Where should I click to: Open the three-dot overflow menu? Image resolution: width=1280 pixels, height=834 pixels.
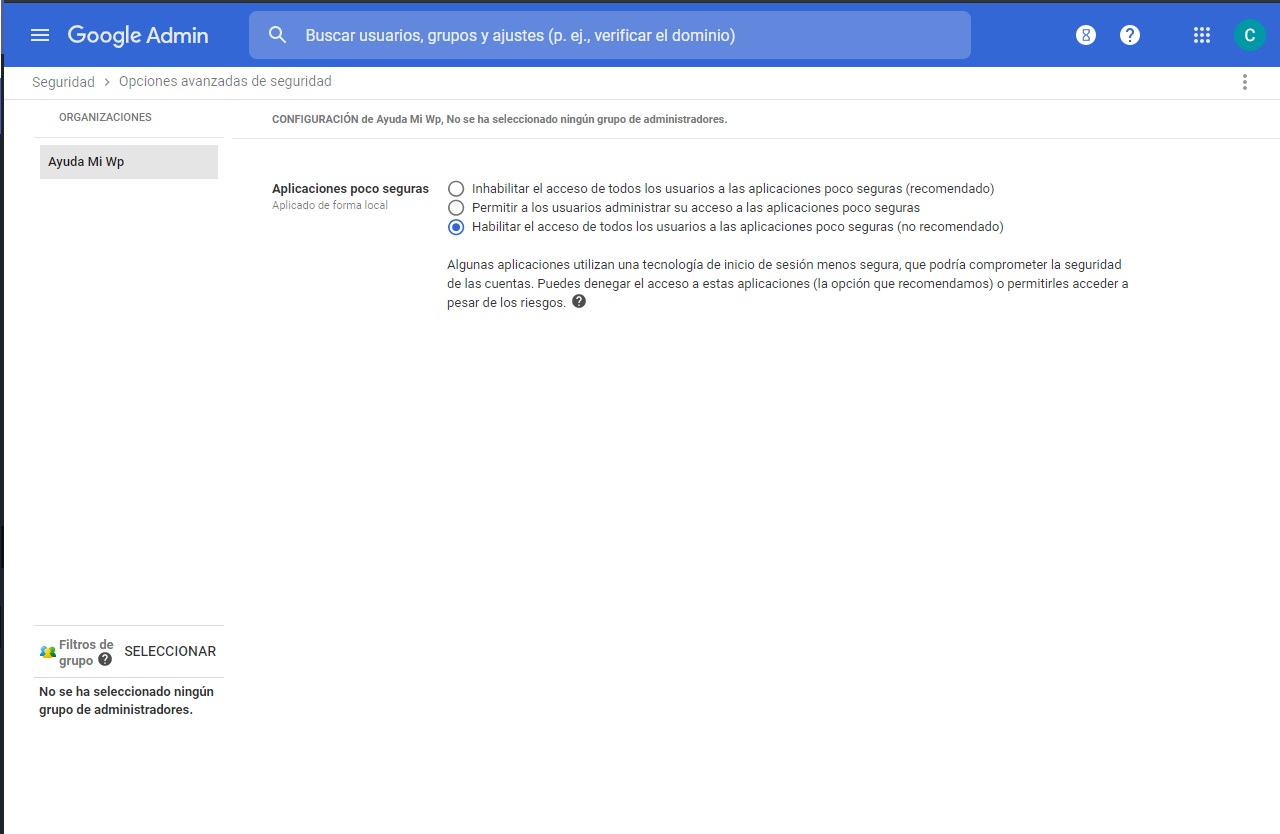pos(1245,82)
